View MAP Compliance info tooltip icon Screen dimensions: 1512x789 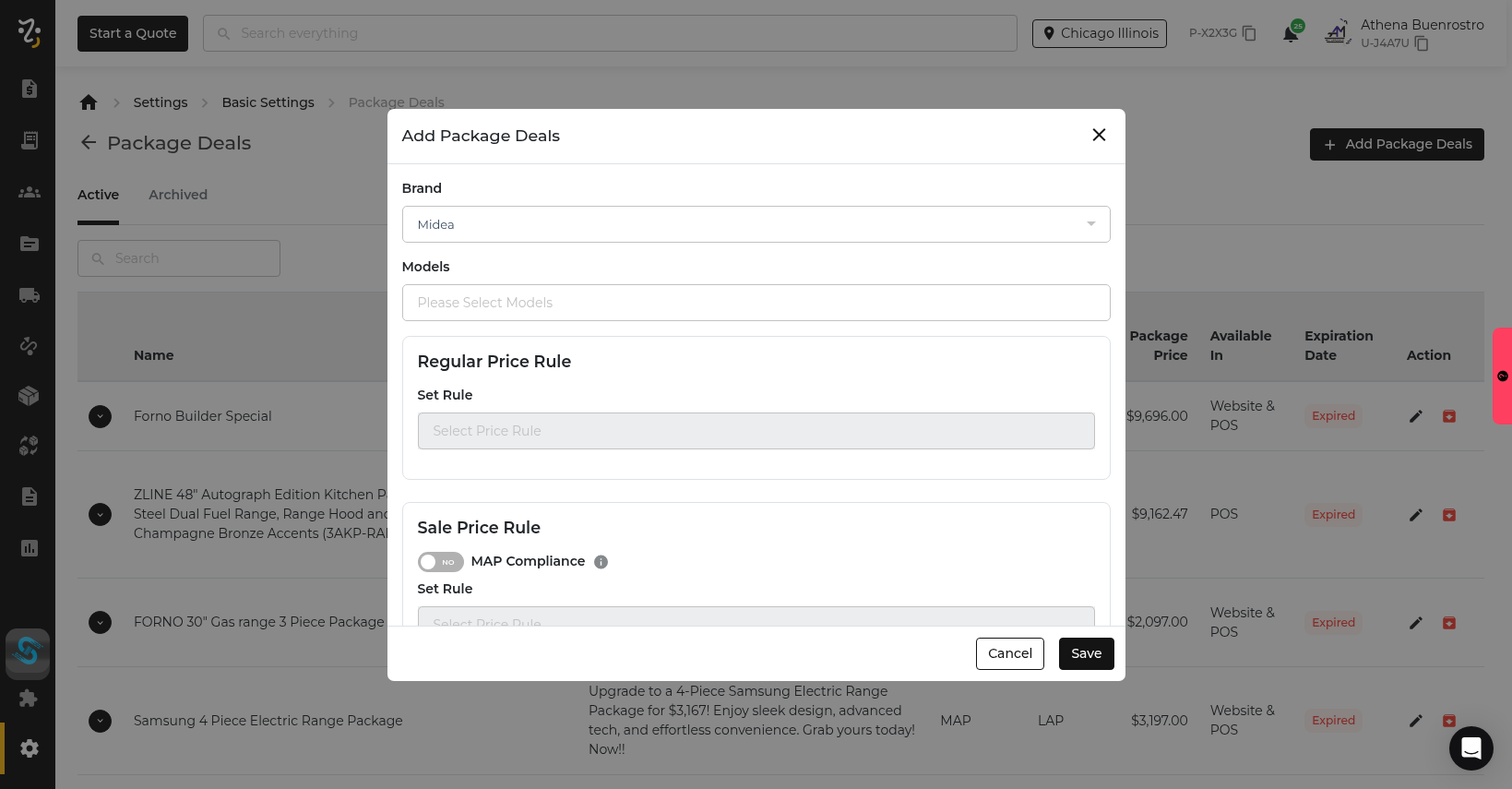pos(601,562)
